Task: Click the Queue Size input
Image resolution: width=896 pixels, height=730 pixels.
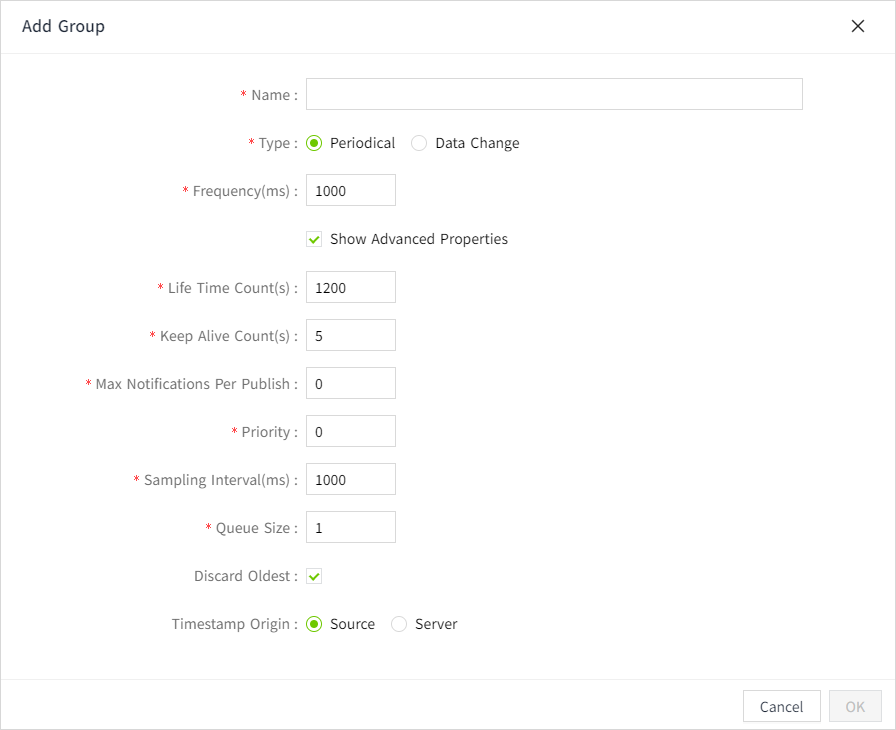Action: point(350,528)
